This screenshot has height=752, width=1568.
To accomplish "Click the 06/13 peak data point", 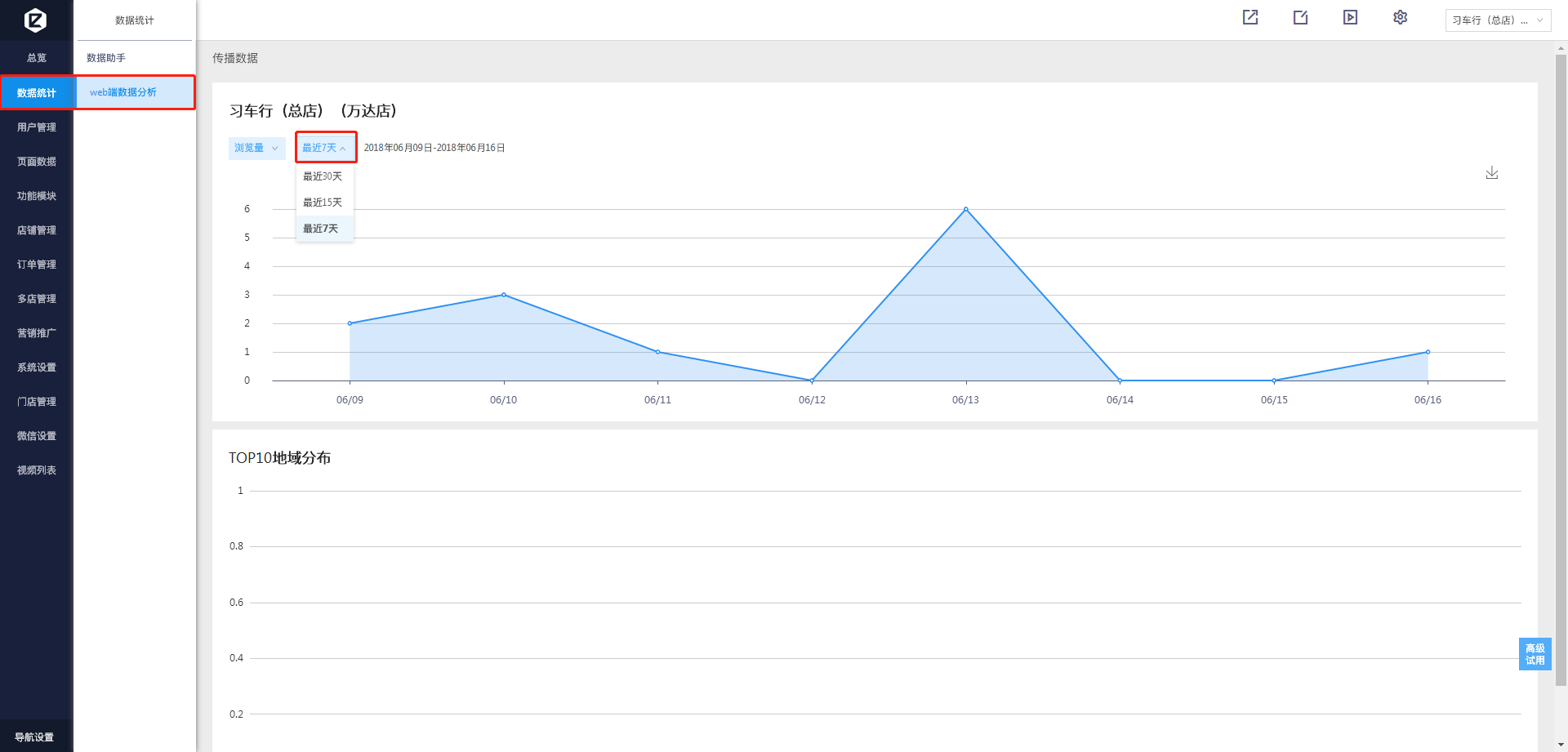I will tap(965, 210).
